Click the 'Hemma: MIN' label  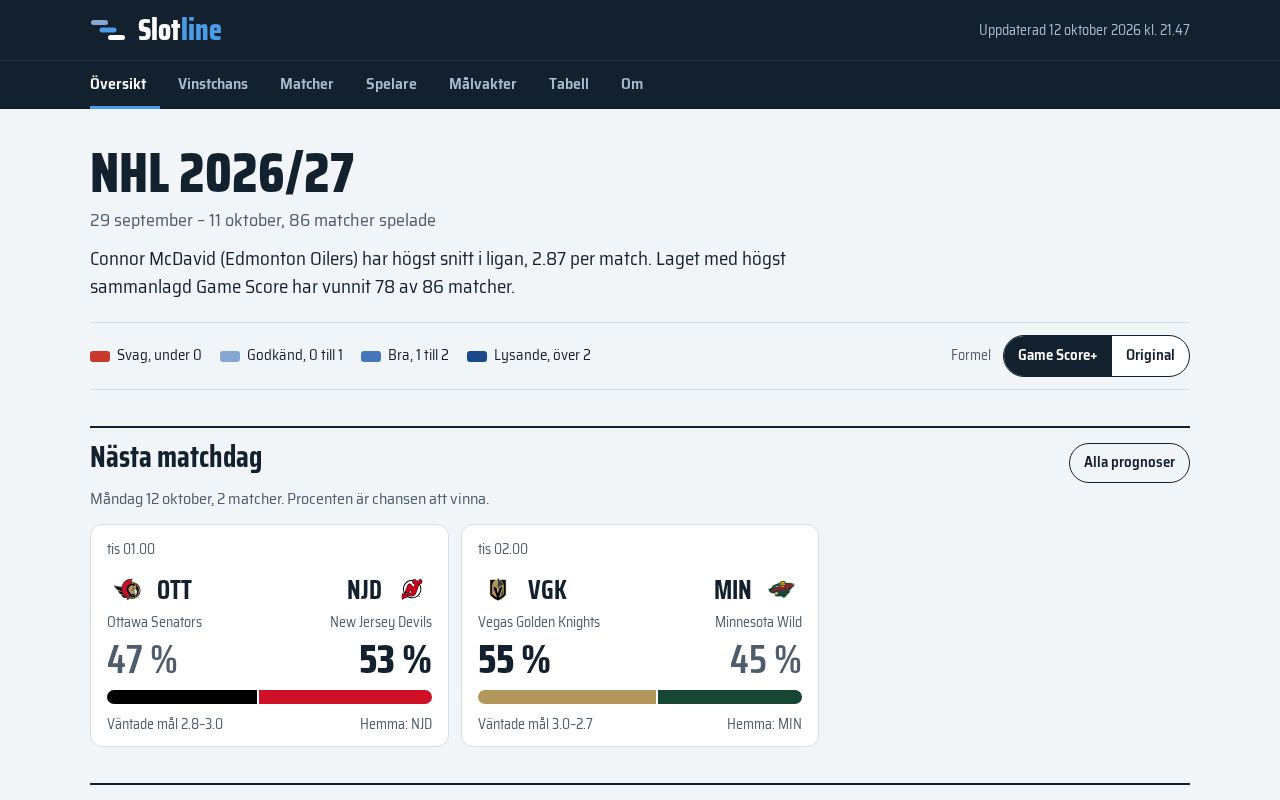point(764,724)
